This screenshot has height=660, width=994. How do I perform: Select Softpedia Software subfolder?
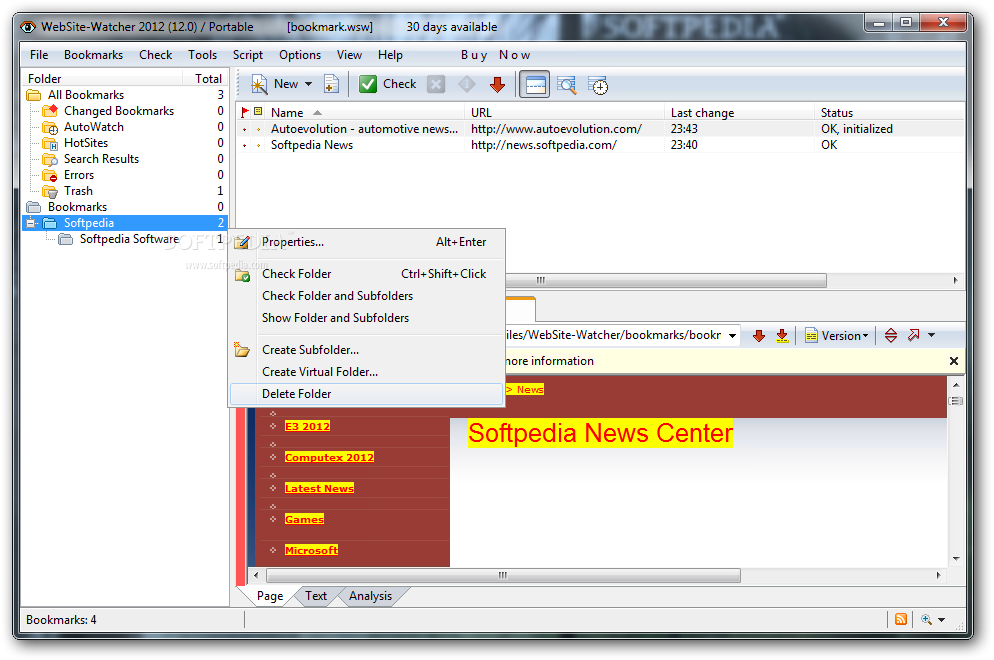click(129, 239)
